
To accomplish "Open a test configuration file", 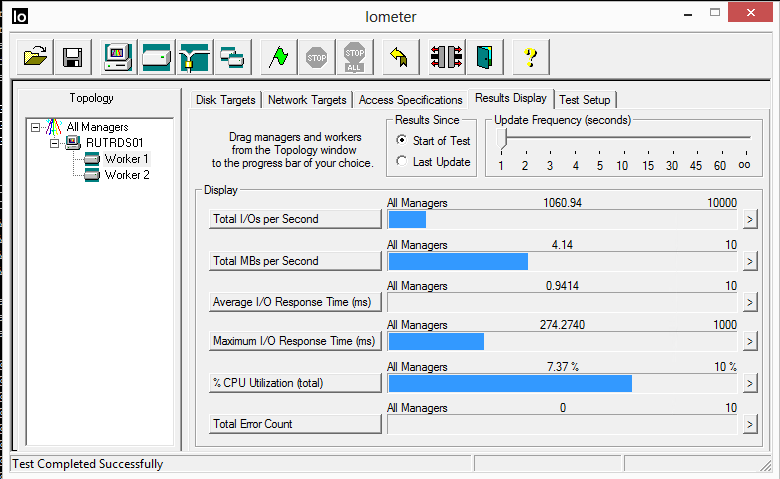I will (x=35, y=57).
